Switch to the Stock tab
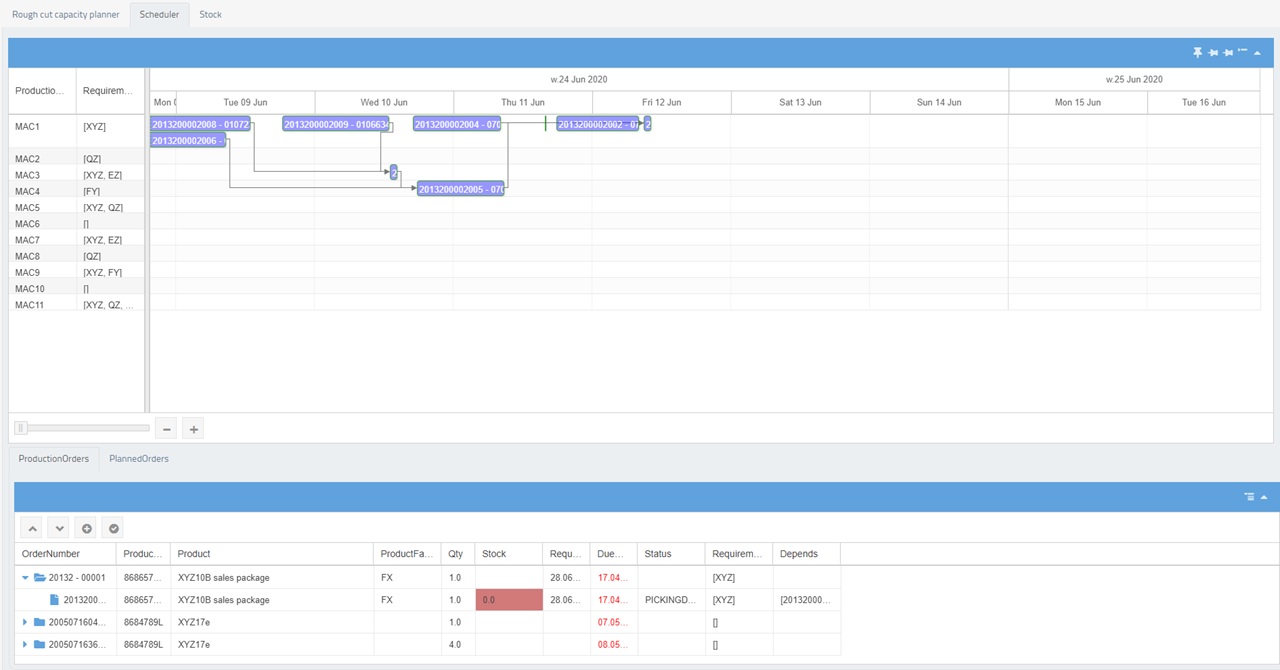Image resolution: width=1280 pixels, height=670 pixels. (x=210, y=15)
